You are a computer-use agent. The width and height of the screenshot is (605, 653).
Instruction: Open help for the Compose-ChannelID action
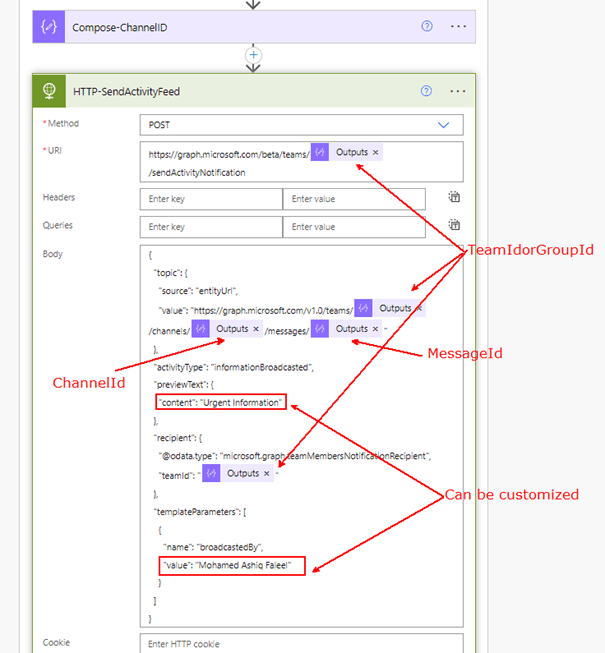427,27
